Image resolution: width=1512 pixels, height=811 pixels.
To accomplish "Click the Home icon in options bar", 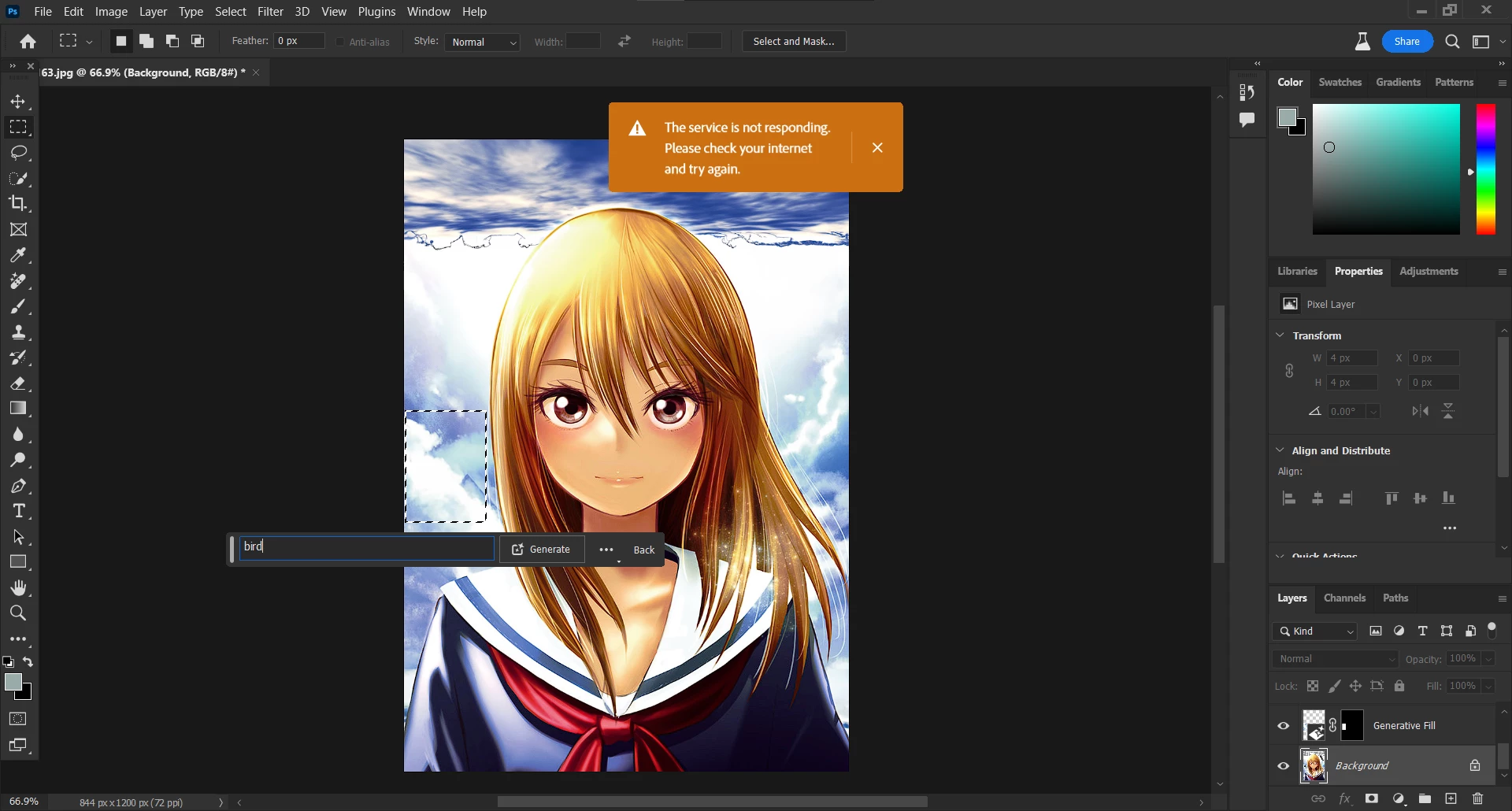I will point(28,42).
